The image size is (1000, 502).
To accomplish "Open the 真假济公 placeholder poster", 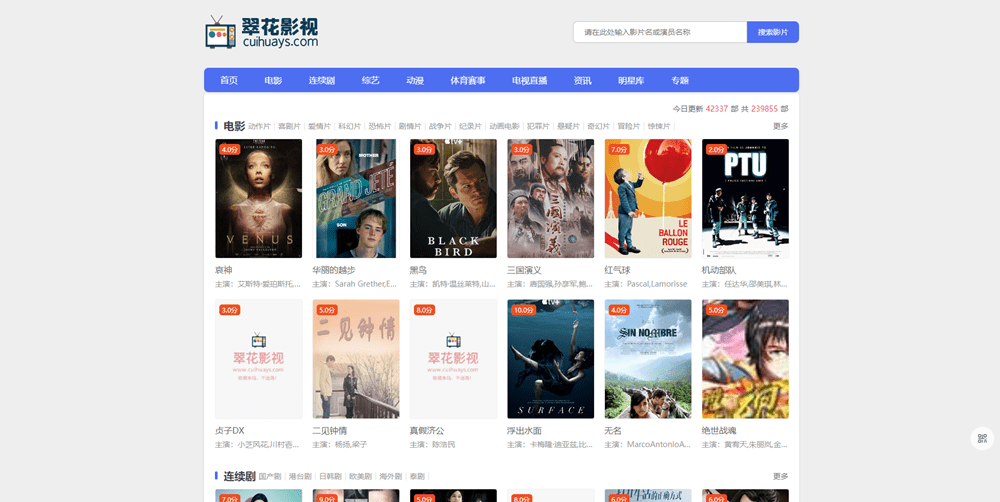I will [x=453, y=359].
